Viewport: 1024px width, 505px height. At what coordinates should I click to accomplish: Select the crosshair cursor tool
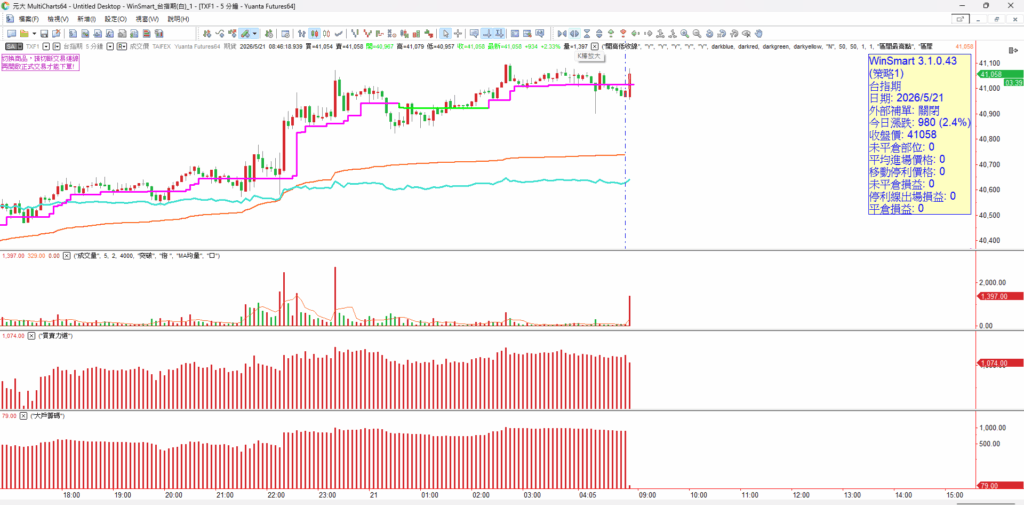coord(458,33)
